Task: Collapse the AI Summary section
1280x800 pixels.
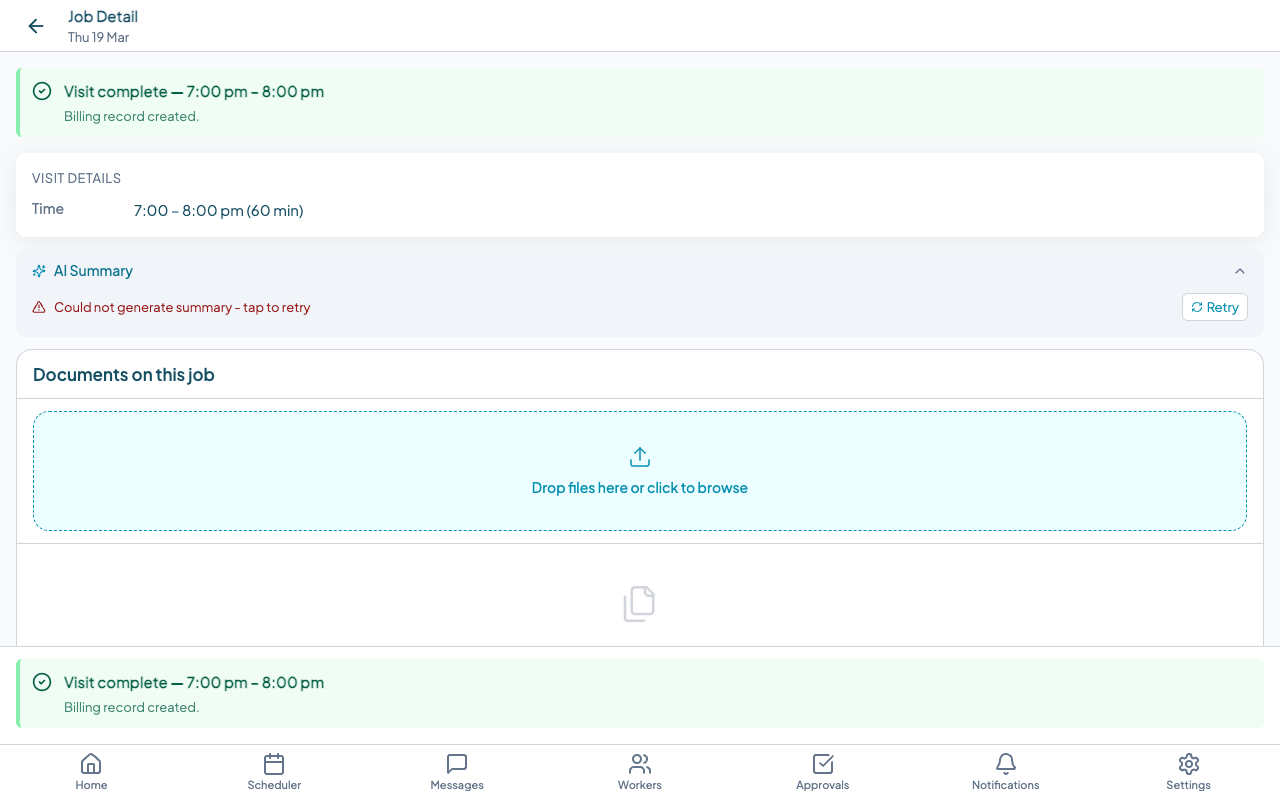Action: (1240, 271)
